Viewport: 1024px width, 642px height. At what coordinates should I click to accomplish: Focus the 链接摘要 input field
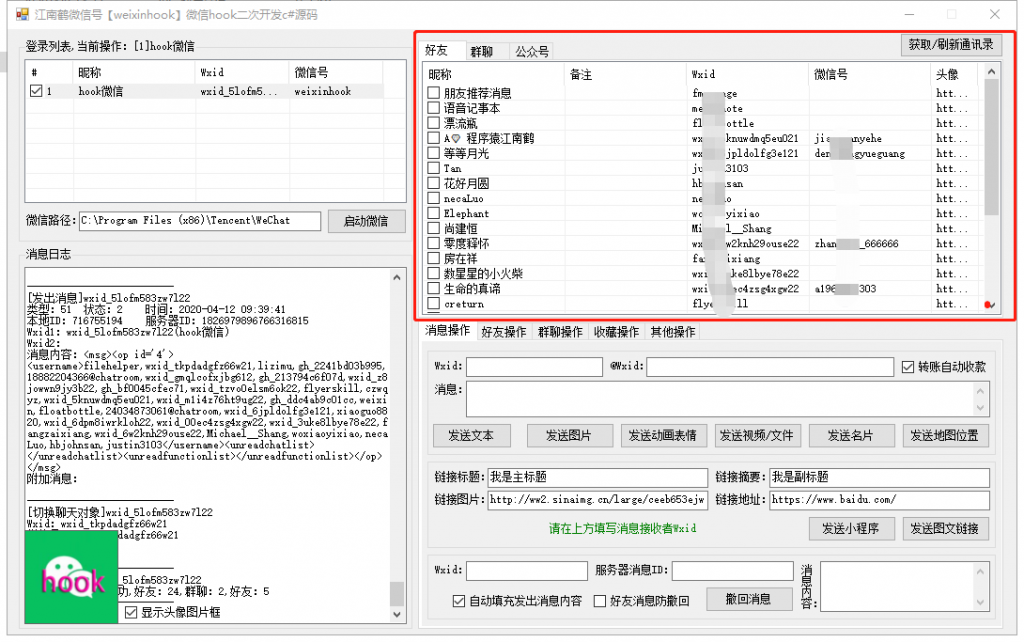(x=880, y=477)
